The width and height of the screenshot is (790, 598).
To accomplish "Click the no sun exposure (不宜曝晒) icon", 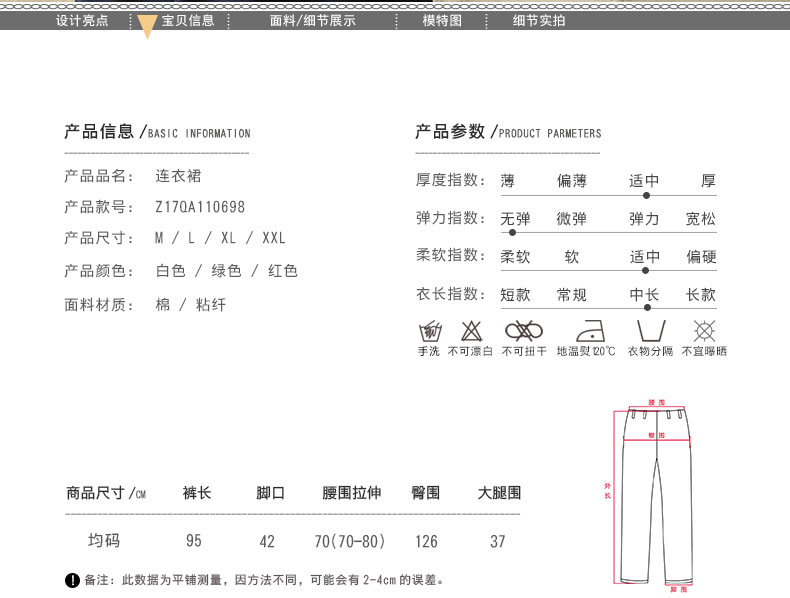I will [704, 331].
